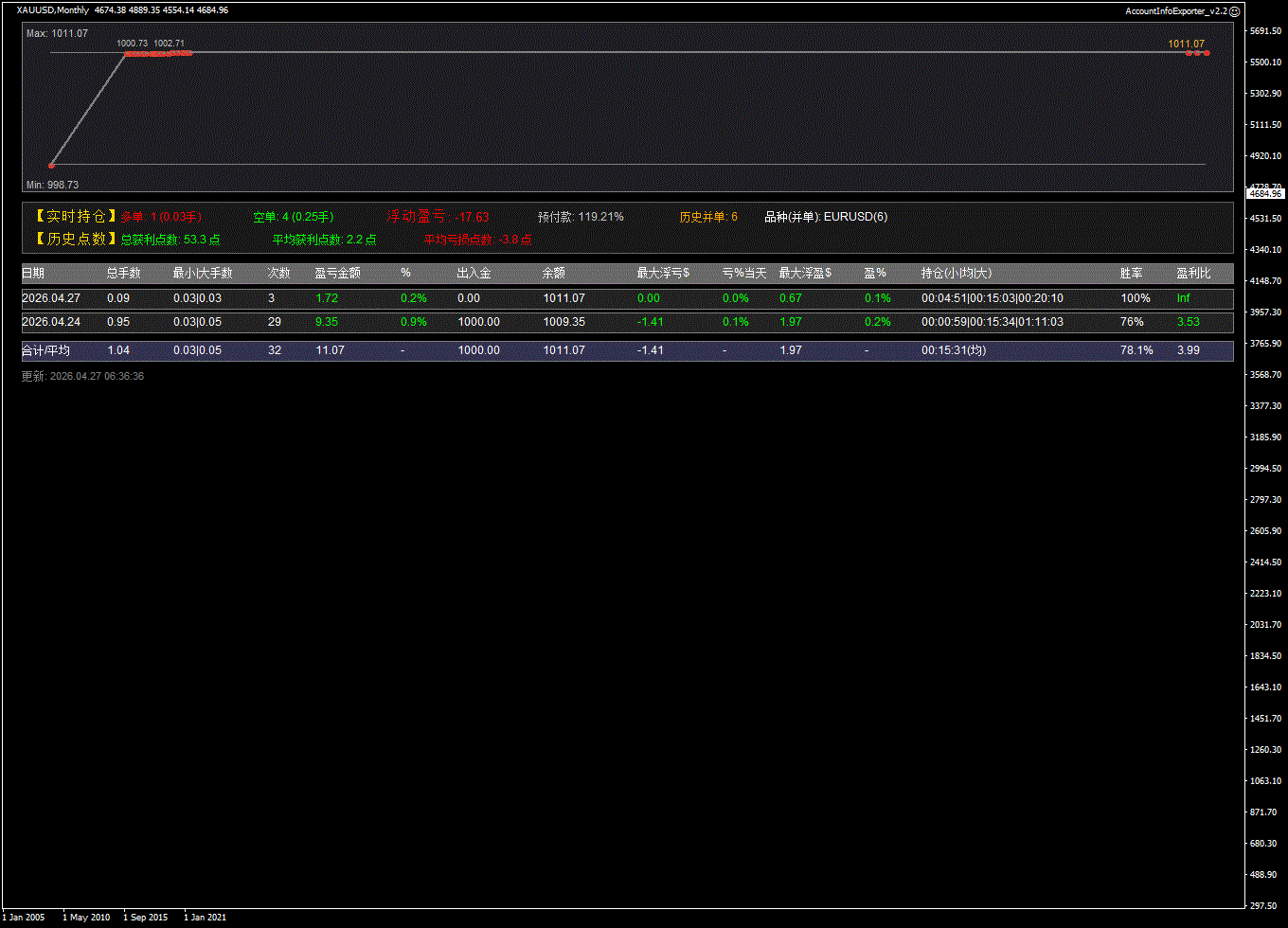
Task: Click the 5500.10 price scale label
Action: coord(1265,62)
